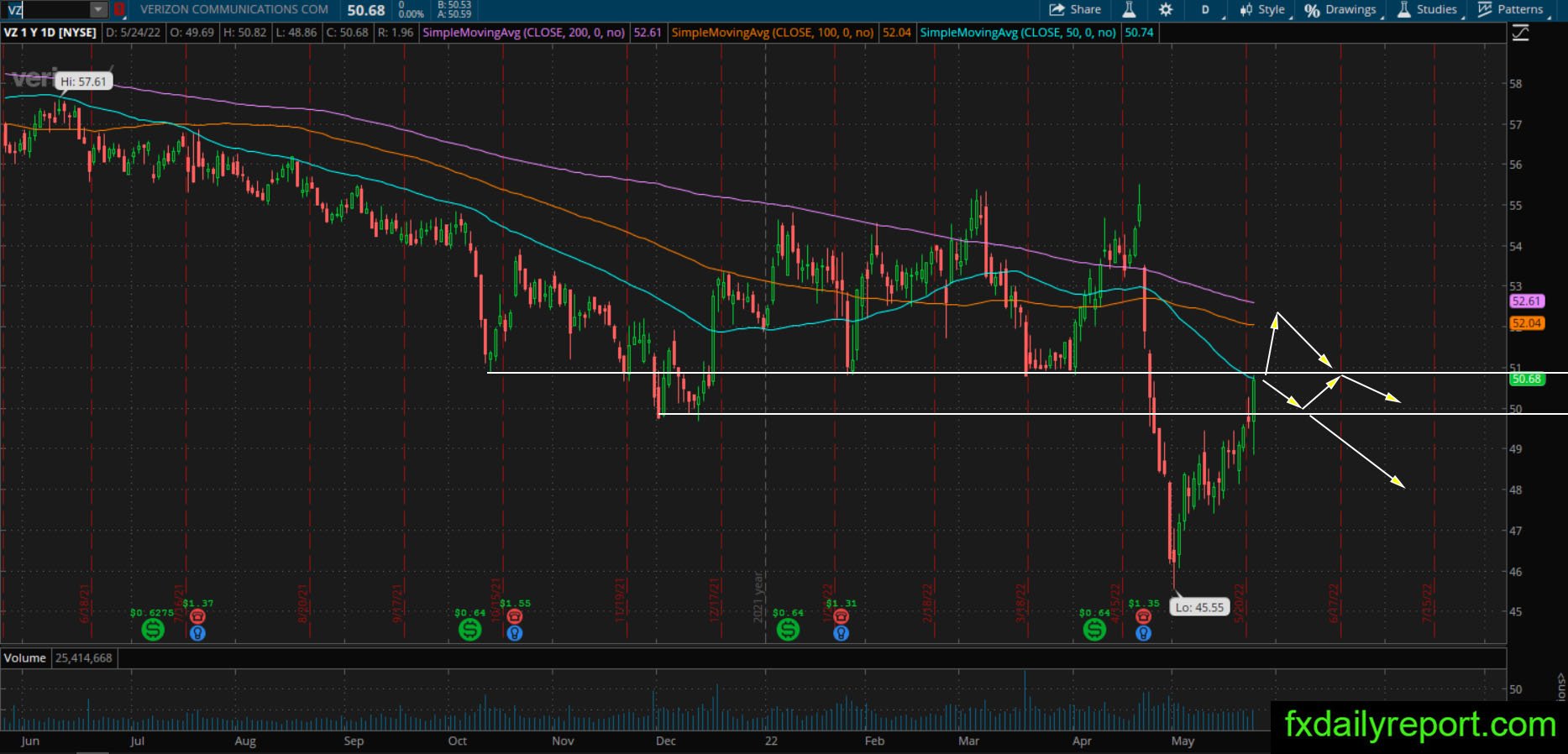Click the May label on the time axis
This screenshot has width=1568, height=754.
pyautogui.click(x=1183, y=741)
